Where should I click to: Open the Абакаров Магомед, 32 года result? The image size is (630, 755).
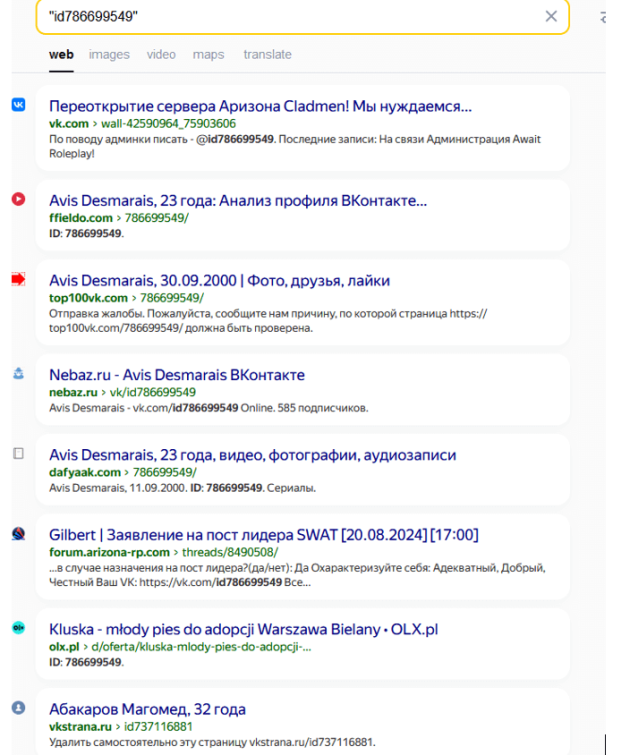pyautogui.click(x=147, y=709)
